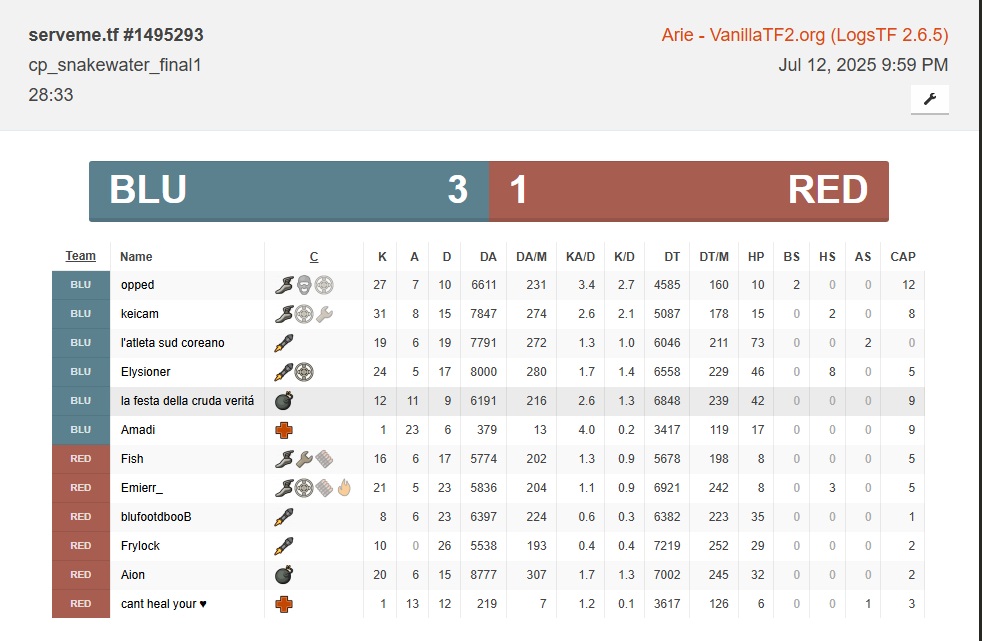Click keicam's Engineer wrench class icon
The height and width of the screenshot is (641, 982).
tap(324, 314)
